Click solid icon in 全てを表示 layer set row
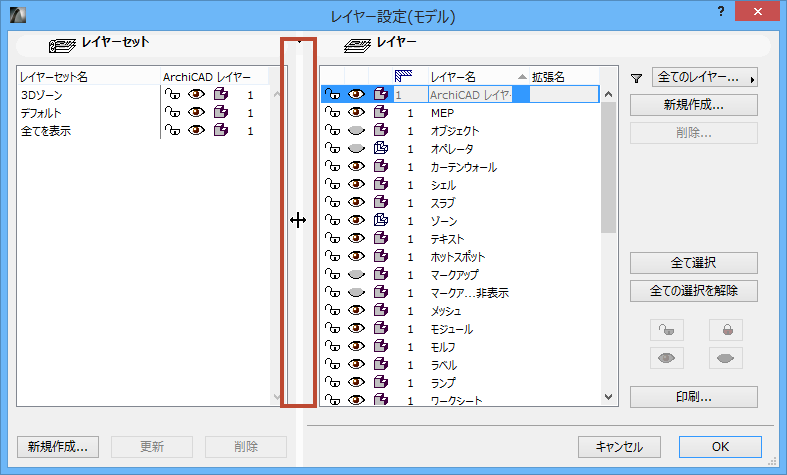Viewport: 787px width, 475px height. click(x=221, y=130)
